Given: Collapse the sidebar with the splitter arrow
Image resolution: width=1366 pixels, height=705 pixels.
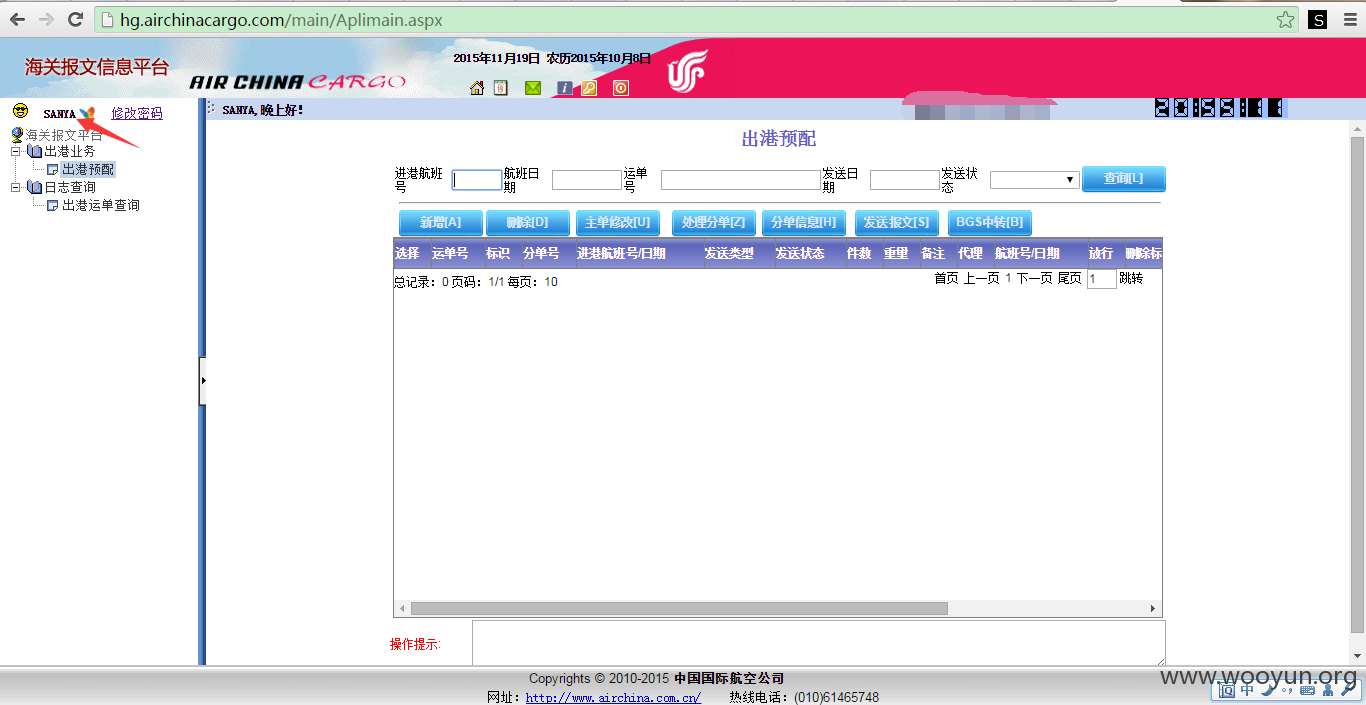Looking at the screenshot, I should [203, 381].
